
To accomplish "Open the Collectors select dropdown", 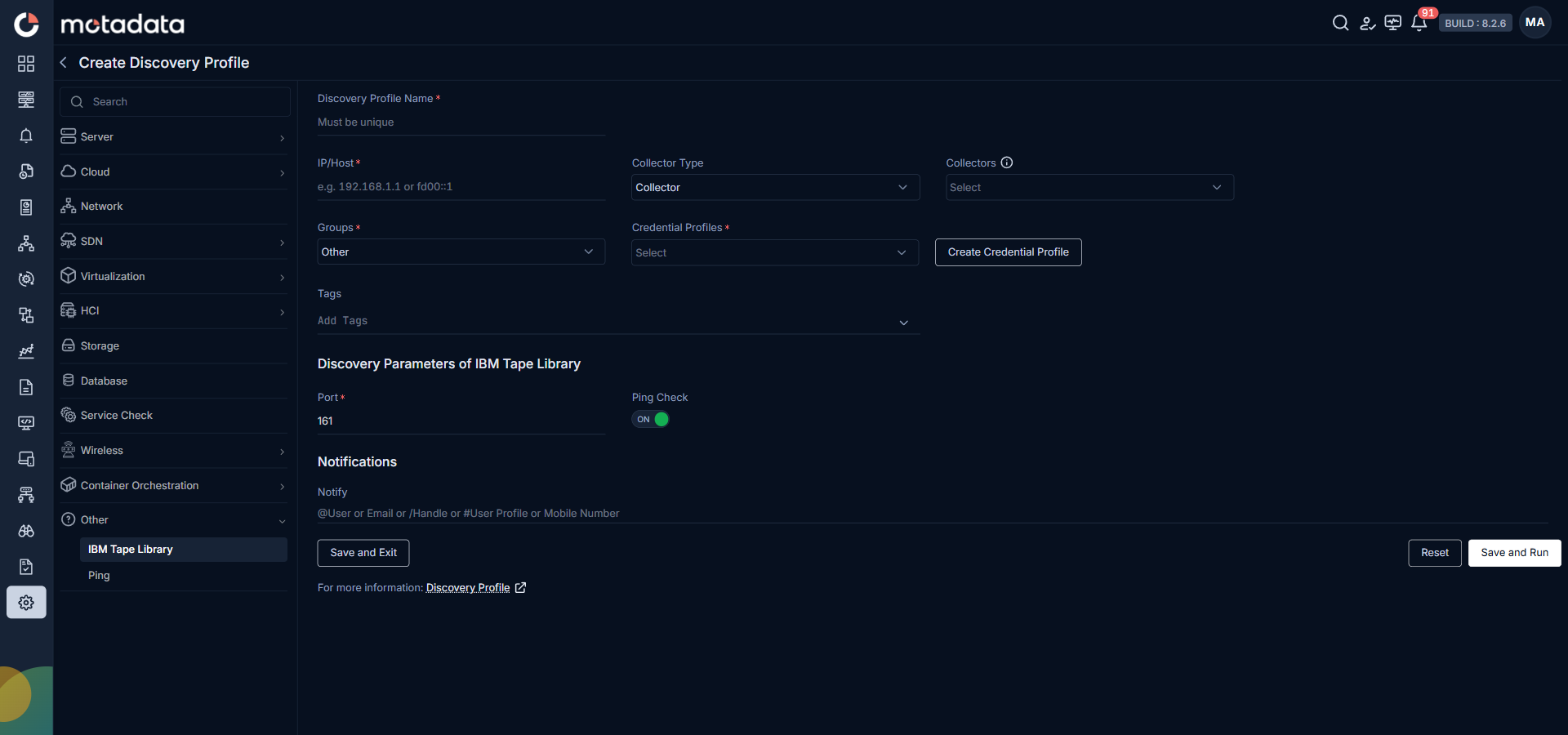I will point(1089,187).
